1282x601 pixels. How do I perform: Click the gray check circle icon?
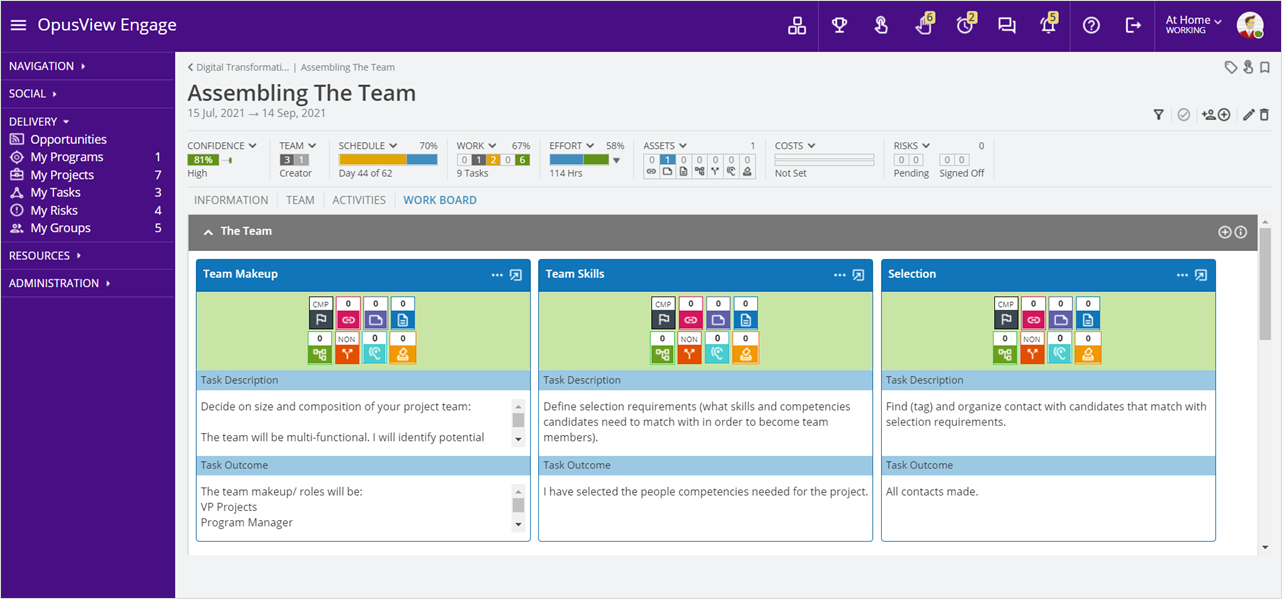1184,115
